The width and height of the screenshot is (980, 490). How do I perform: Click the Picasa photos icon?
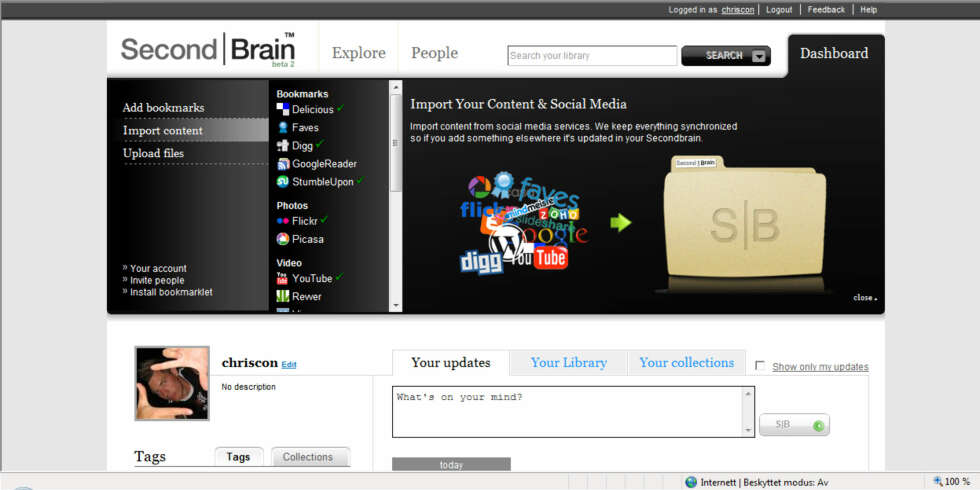pos(282,239)
